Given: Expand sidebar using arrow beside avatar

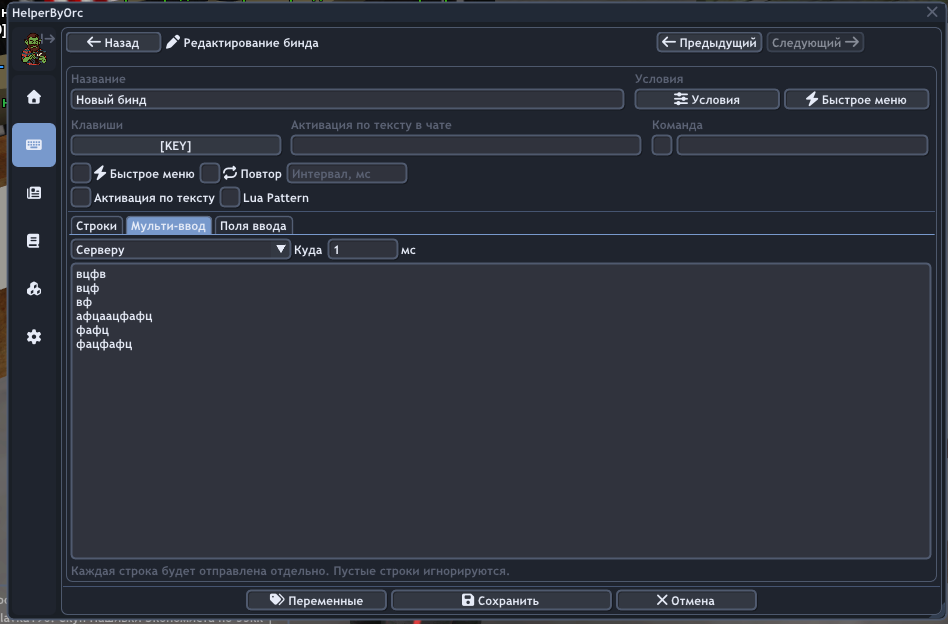Looking at the screenshot, I should (48, 39).
